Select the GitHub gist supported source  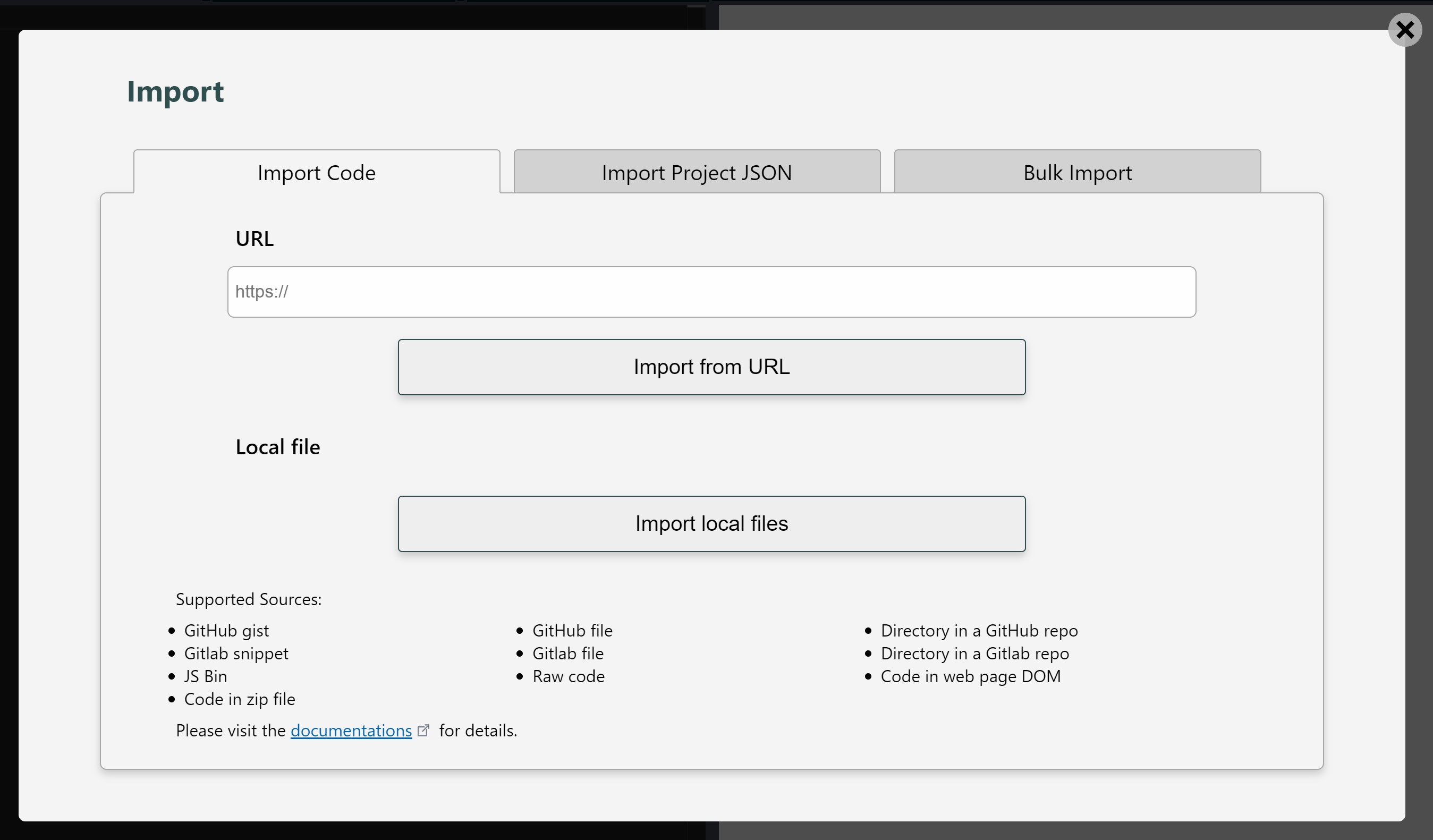[x=226, y=630]
